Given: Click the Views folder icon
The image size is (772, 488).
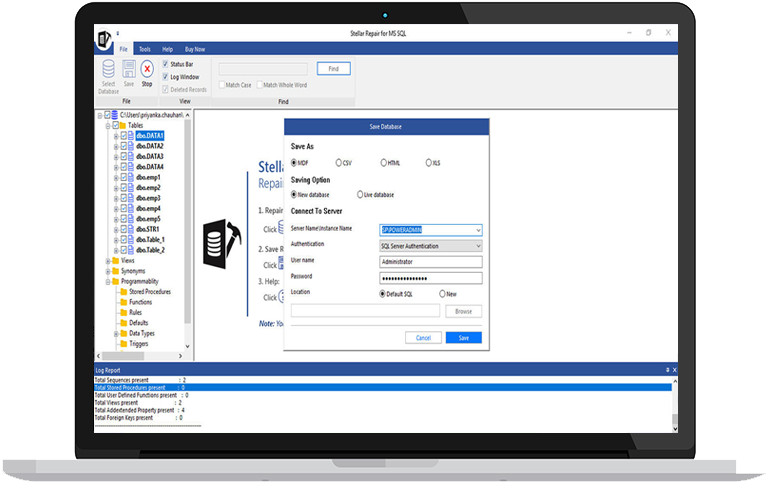Looking at the screenshot, I should coord(116,260).
